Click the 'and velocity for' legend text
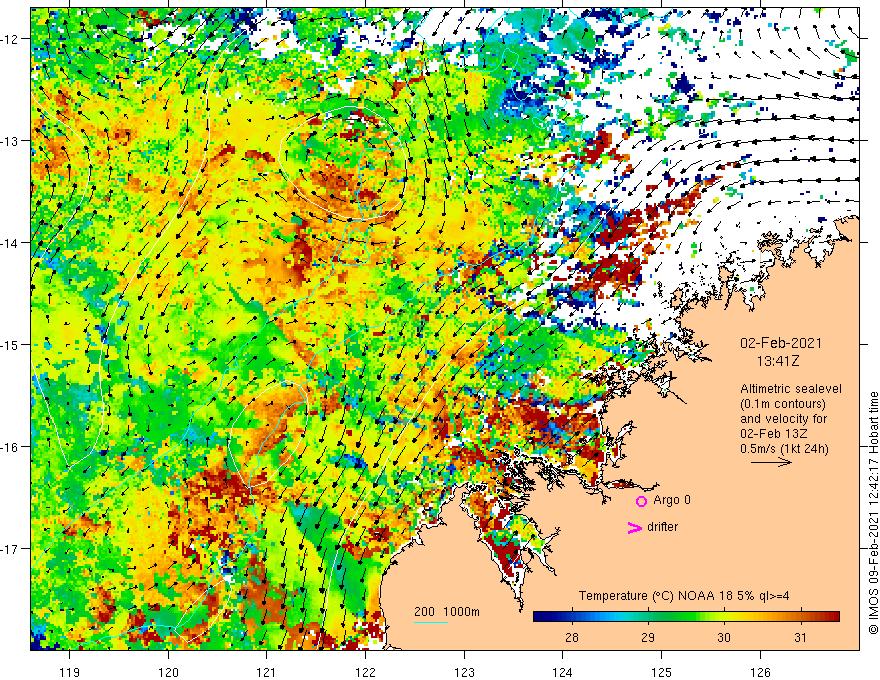The image size is (880, 680). pos(784,419)
